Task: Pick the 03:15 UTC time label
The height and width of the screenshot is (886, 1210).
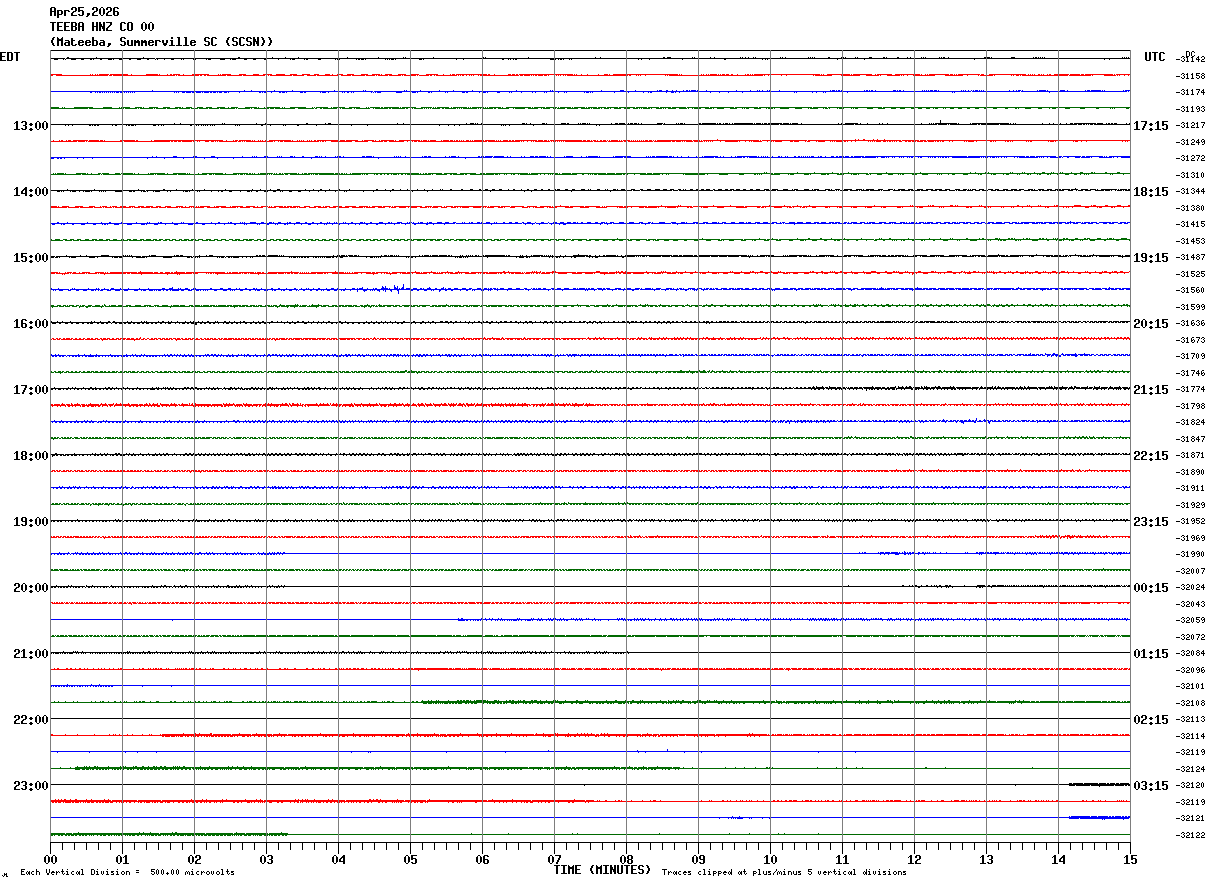Action: pyautogui.click(x=1151, y=786)
